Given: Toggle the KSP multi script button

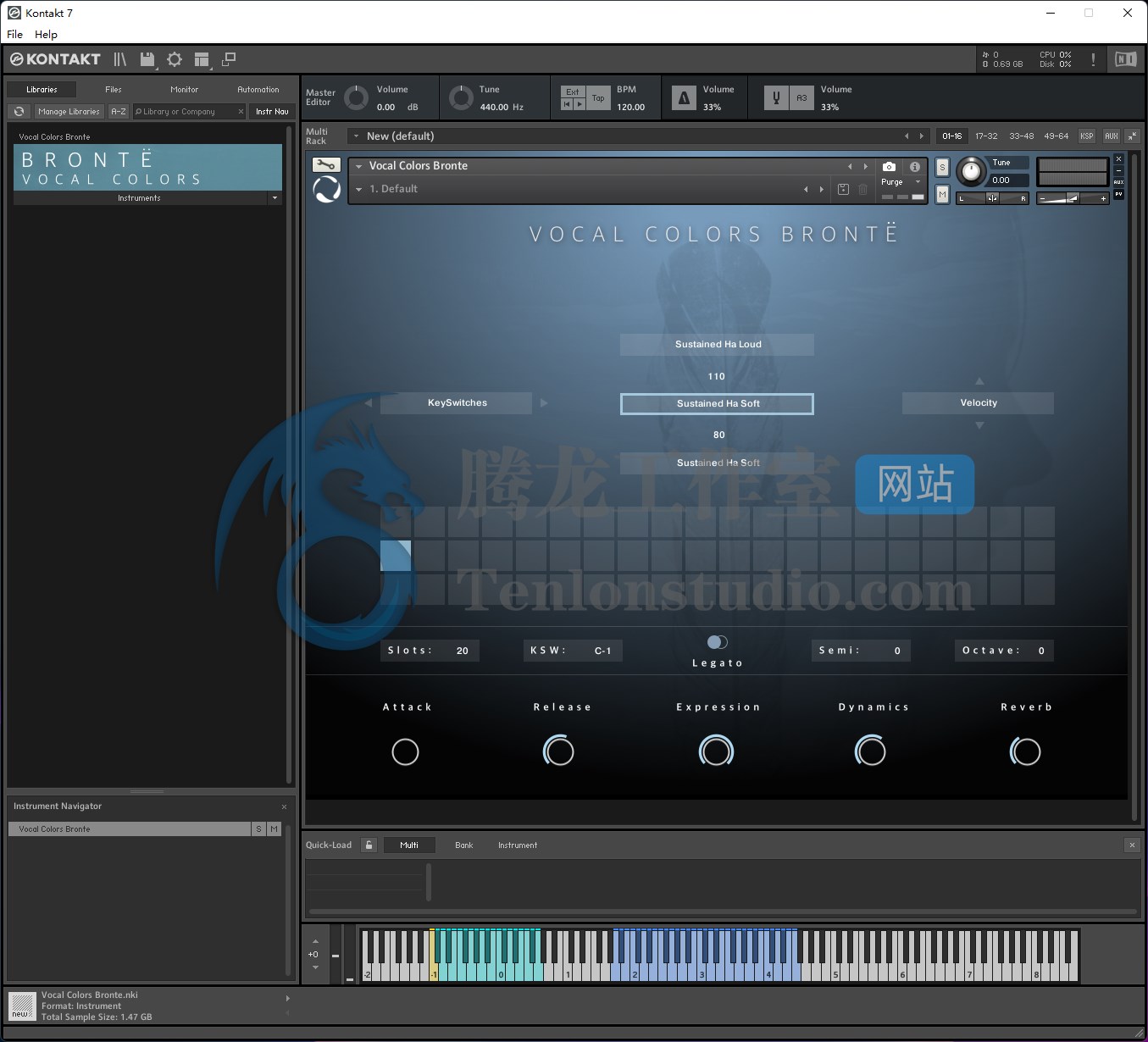Looking at the screenshot, I should pyautogui.click(x=1086, y=136).
